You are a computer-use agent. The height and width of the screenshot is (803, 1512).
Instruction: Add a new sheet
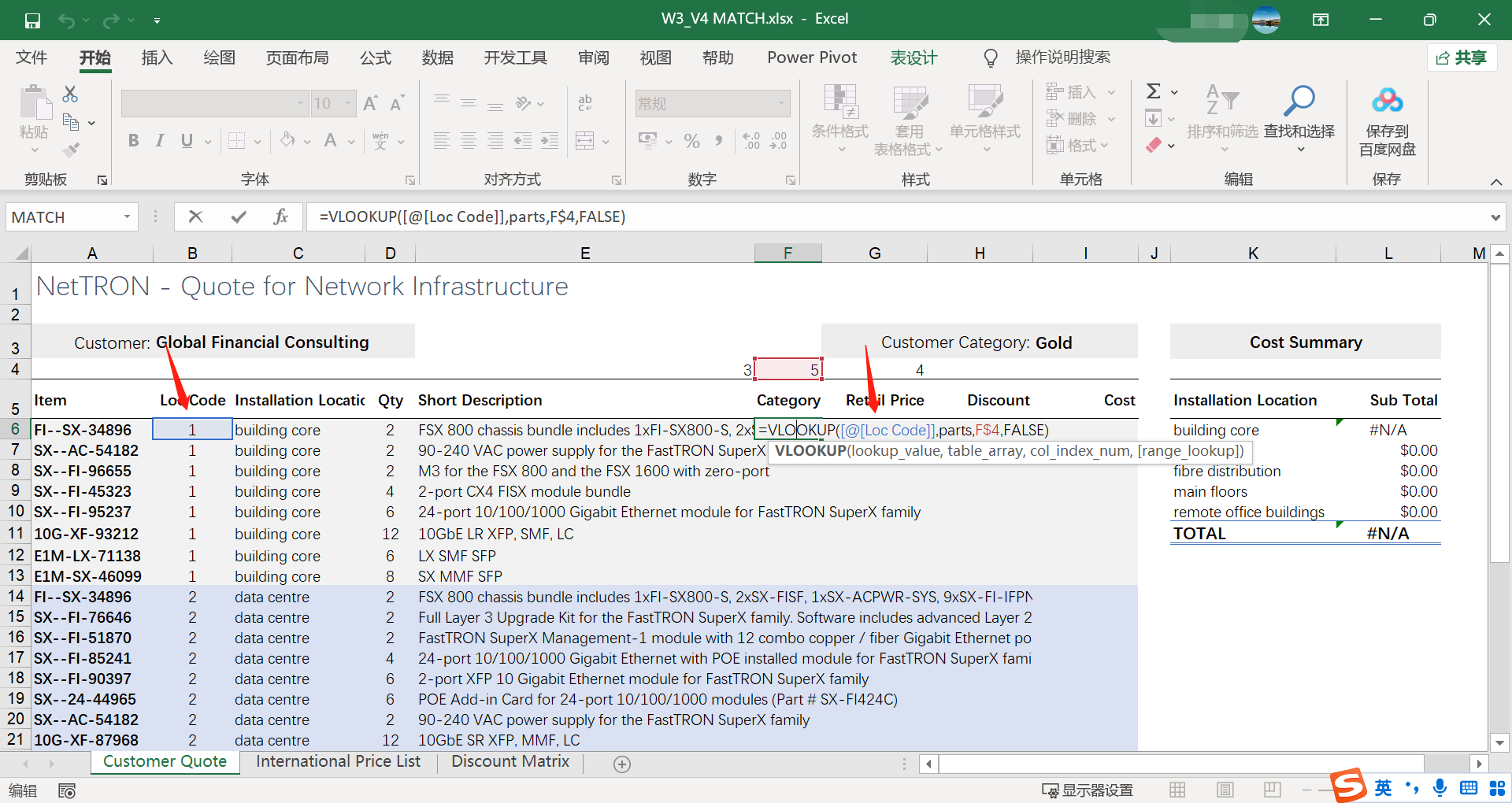(x=622, y=764)
